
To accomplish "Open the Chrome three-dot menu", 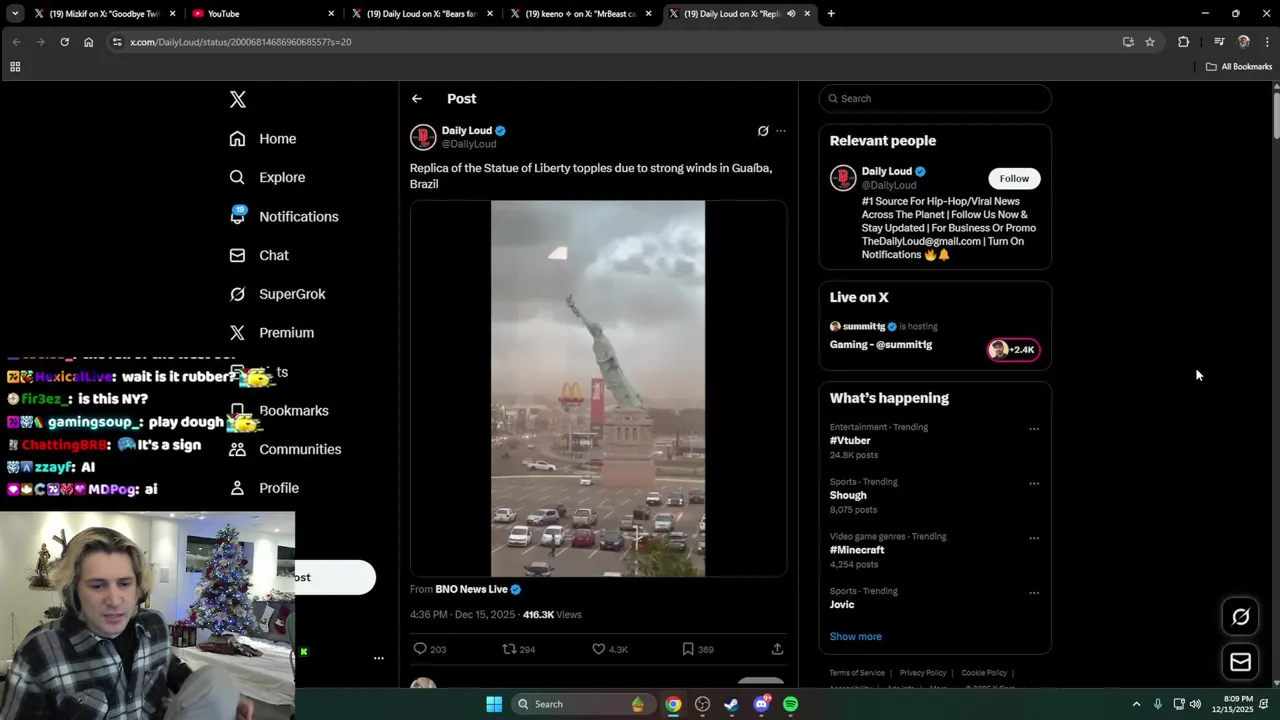I will click(x=1267, y=42).
